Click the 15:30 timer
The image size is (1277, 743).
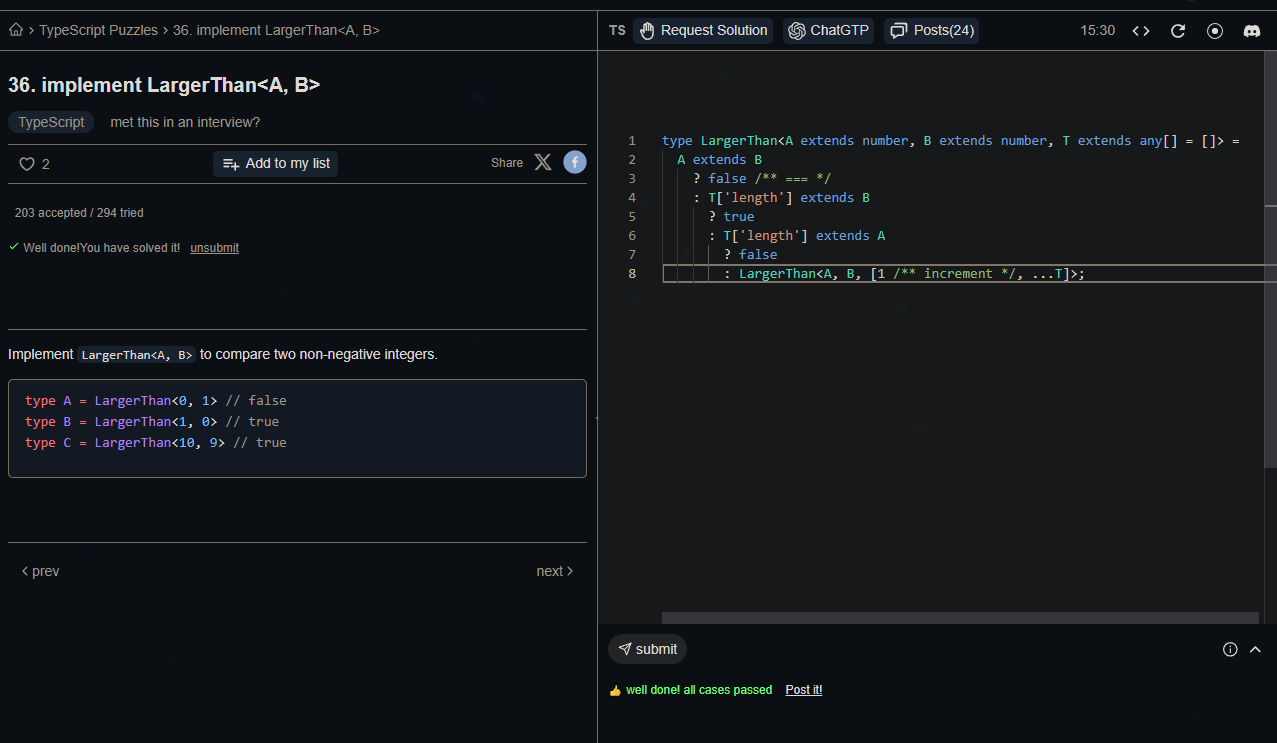pyautogui.click(x=1098, y=30)
